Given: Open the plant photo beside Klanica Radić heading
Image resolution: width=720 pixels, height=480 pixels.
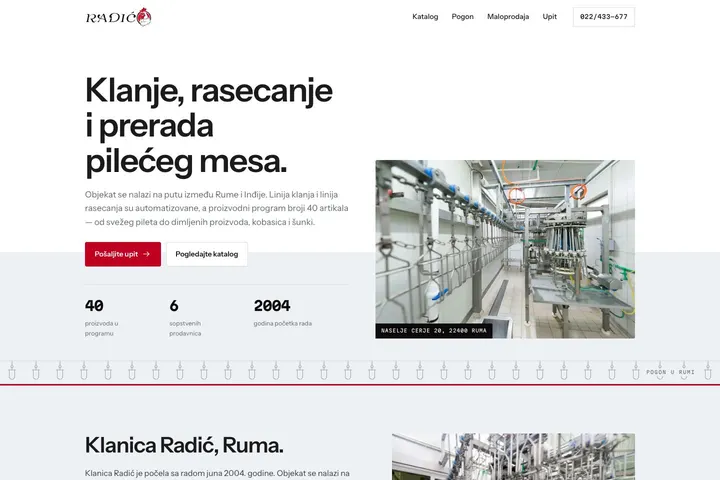Looking at the screenshot, I should click(513, 457).
